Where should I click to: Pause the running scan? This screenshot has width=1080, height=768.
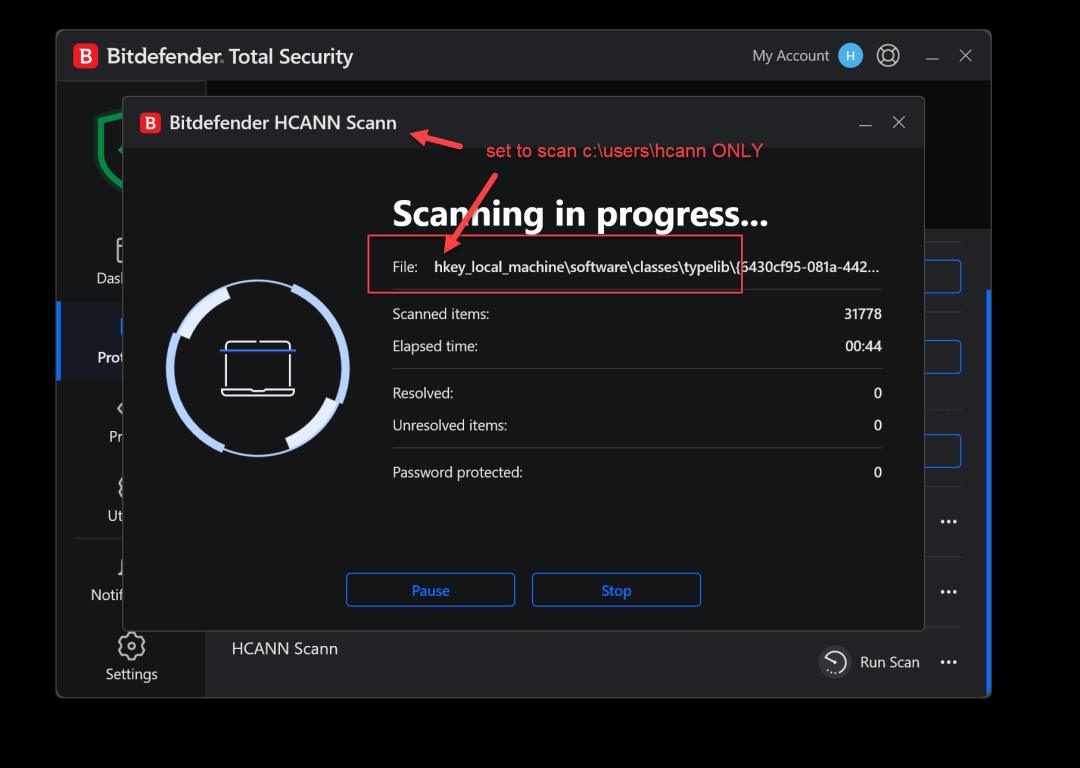[430, 590]
